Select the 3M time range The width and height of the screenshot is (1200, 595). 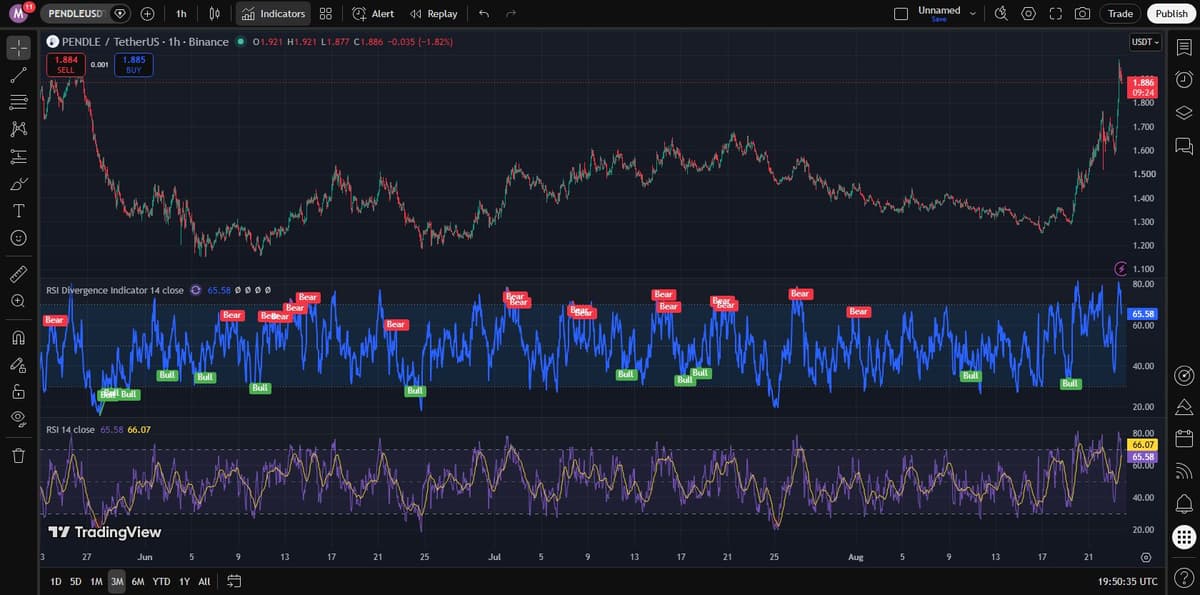pos(117,581)
